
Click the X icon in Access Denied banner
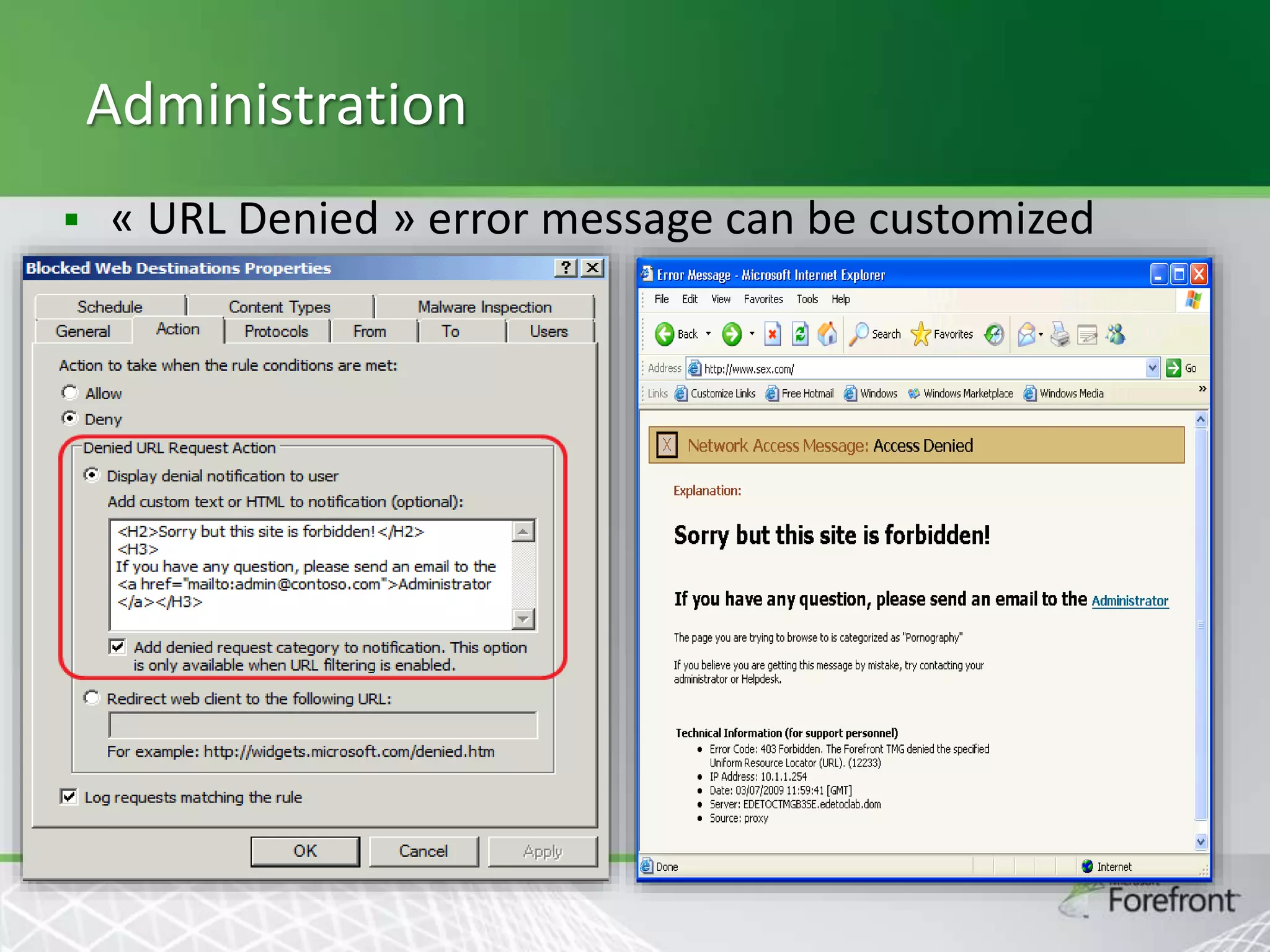[x=667, y=445]
